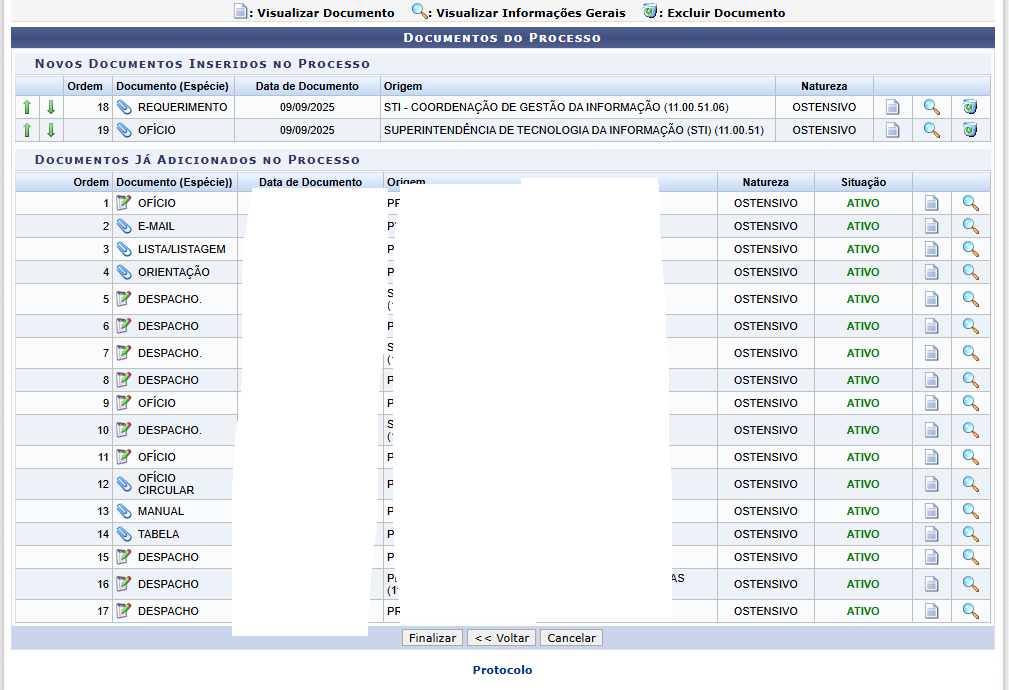Delete document 18 REQUERIMENTO via trash icon
Image resolution: width=1009 pixels, height=690 pixels.
(x=970, y=107)
